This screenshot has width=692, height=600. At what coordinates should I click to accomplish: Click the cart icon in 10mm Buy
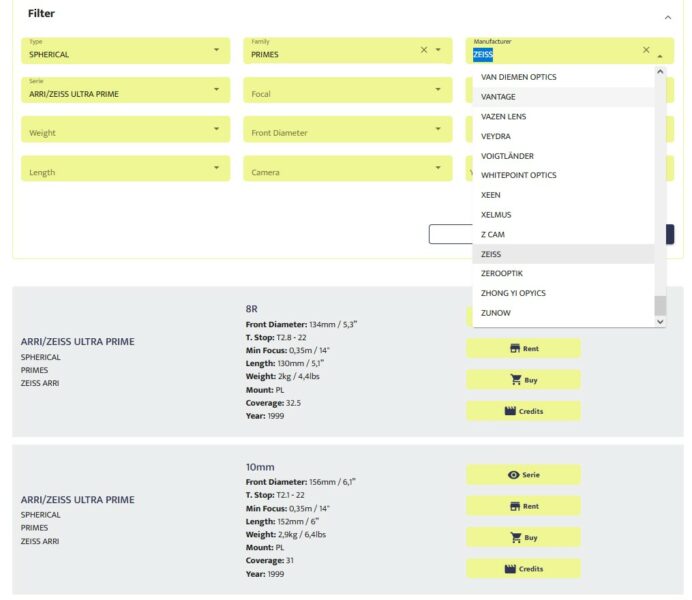click(x=515, y=537)
